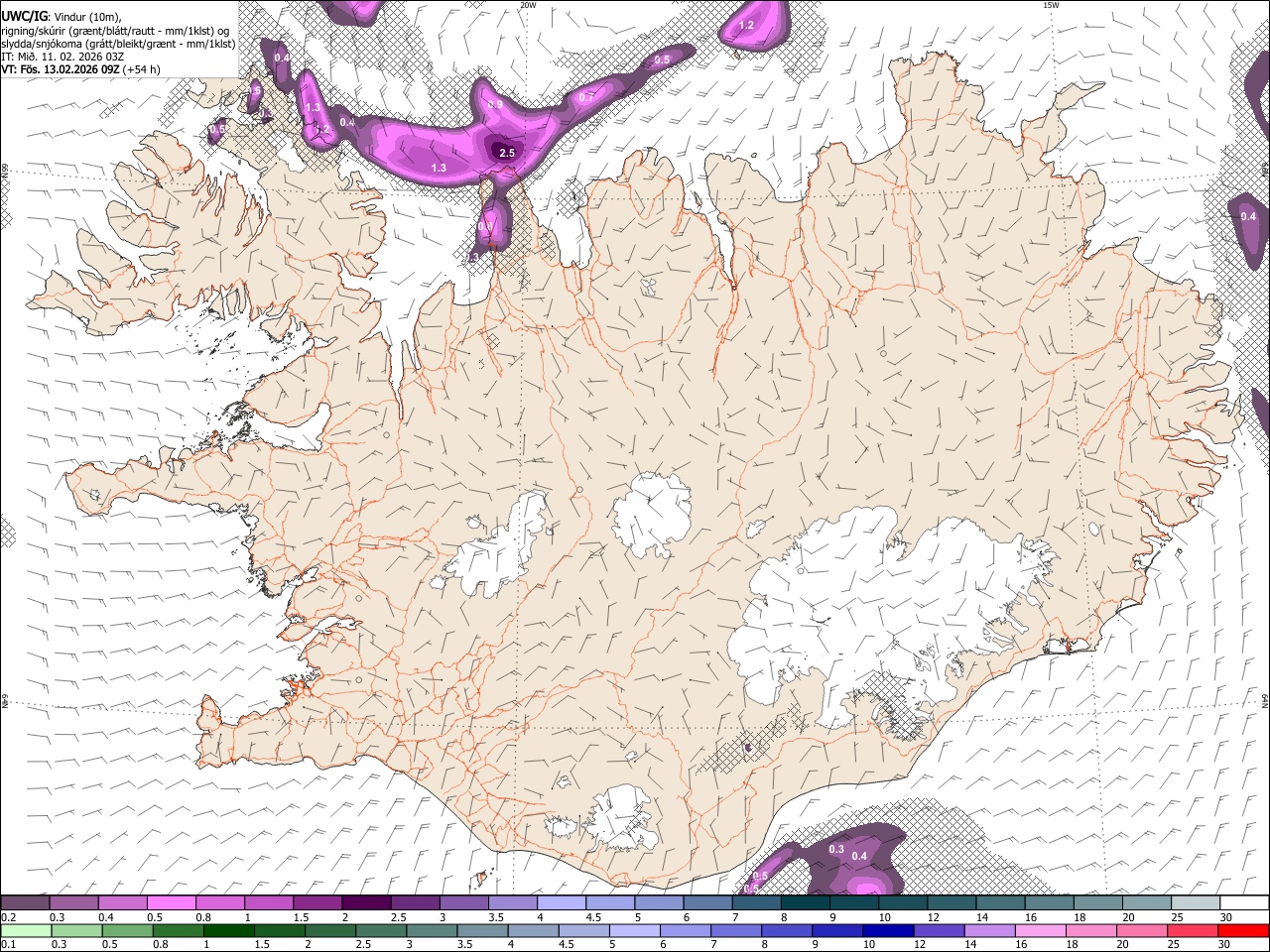
Task: Pick bright pink upper swatch between 0.5 and 0.8
Action: click(x=171, y=902)
